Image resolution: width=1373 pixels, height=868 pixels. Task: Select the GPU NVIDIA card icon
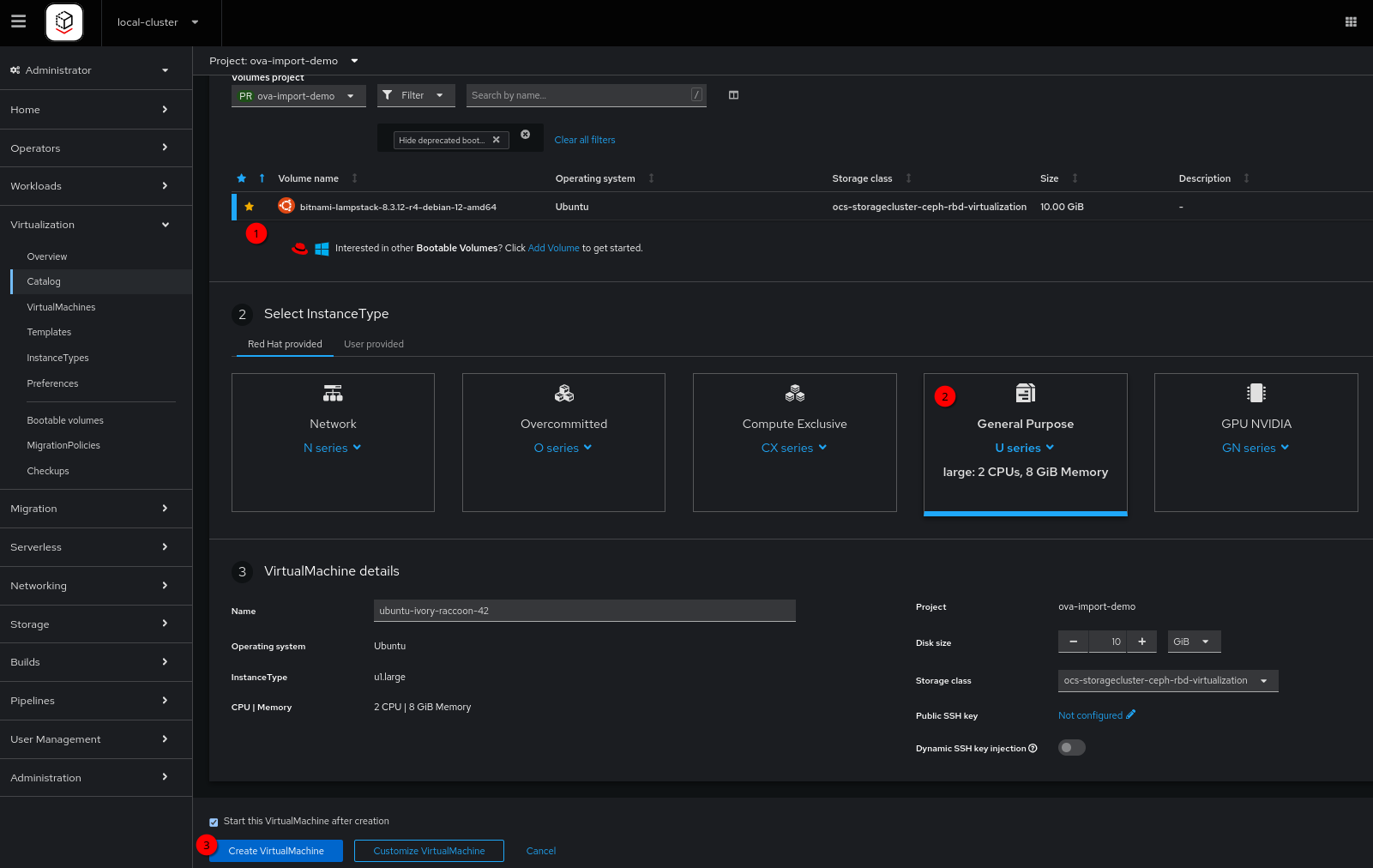[x=1256, y=393]
